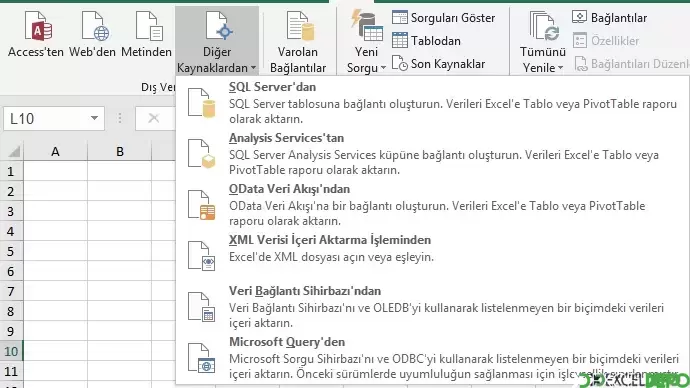Image resolution: width=690 pixels, height=388 pixels.
Task: Click the Yeni Sorgu icon
Action: click(366, 26)
